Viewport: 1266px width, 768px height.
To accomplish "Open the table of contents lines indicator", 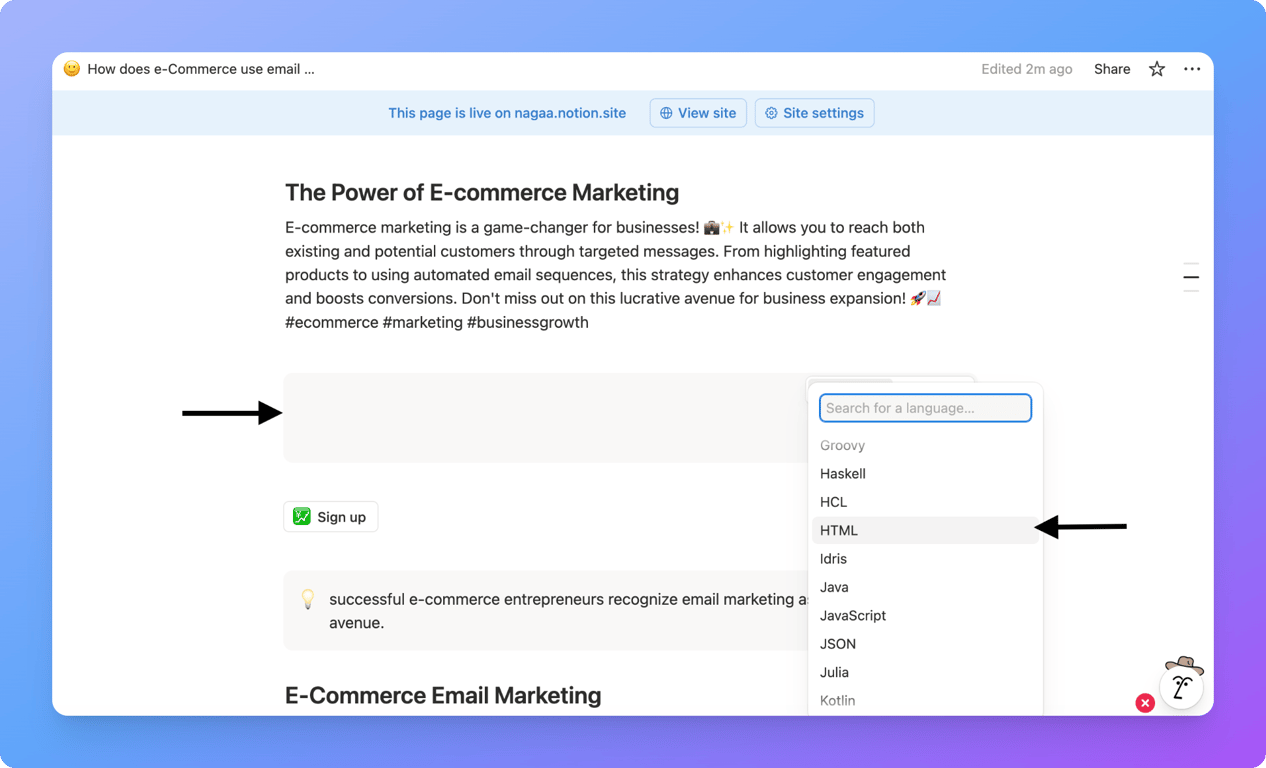I will click(x=1191, y=277).
